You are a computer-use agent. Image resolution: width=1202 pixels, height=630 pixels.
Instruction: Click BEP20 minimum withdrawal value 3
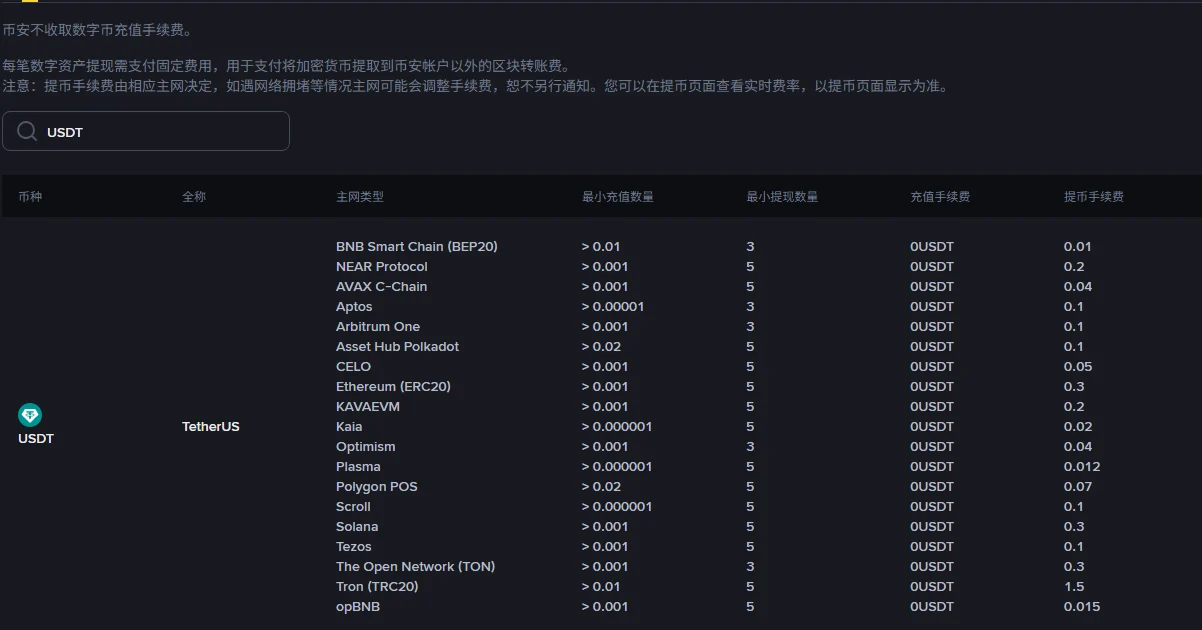750,247
